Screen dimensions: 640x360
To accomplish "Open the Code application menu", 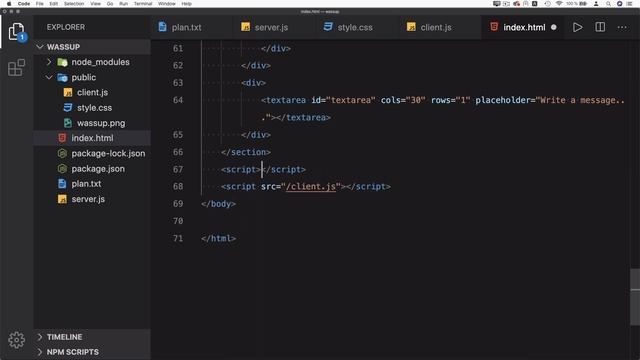I will 24,4.
